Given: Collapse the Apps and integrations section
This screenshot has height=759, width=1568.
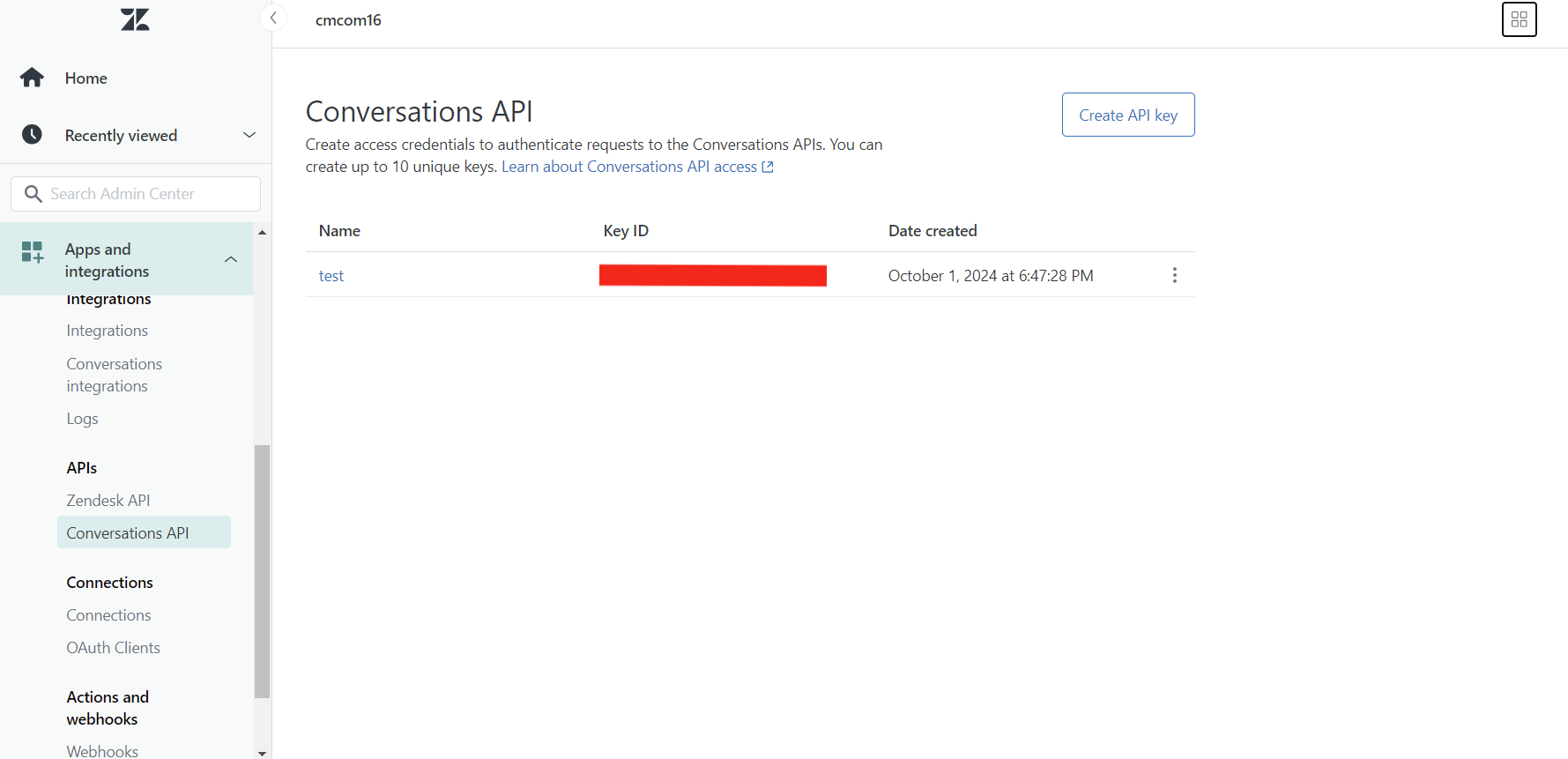Looking at the screenshot, I should pyautogui.click(x=231, y=259).
